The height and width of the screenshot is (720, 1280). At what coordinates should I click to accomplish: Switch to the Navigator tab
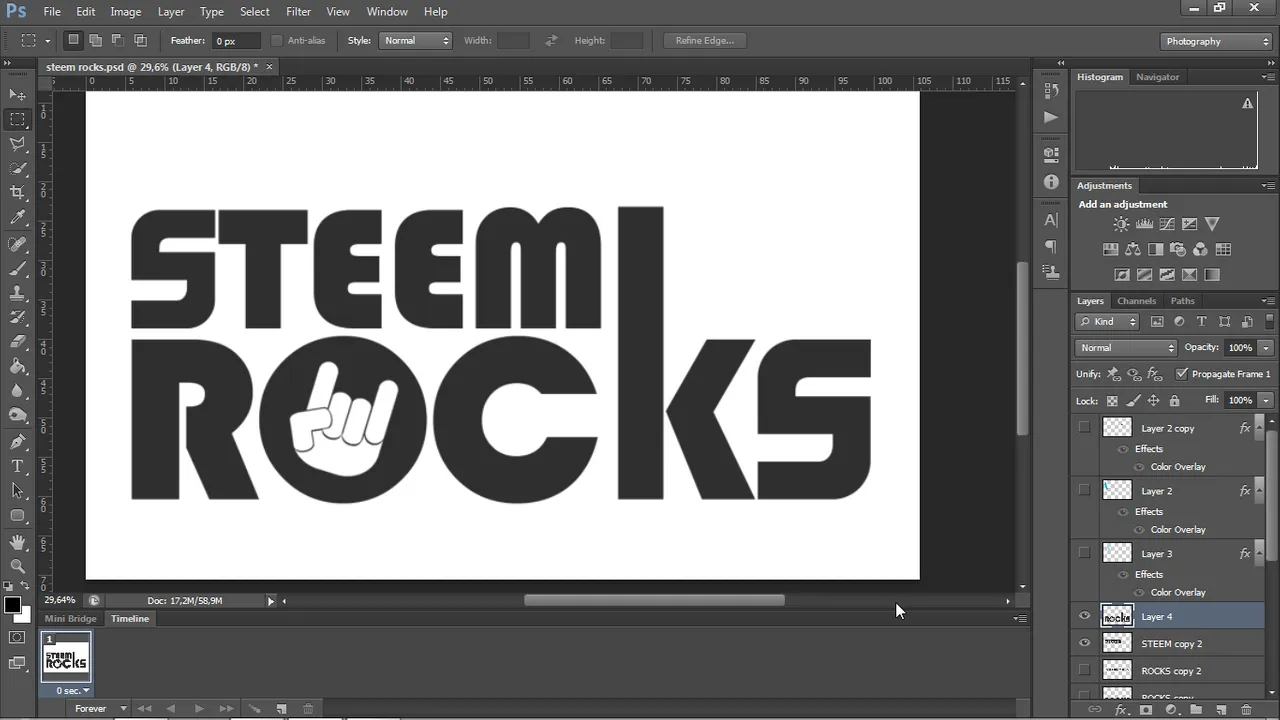point(1157,77)
